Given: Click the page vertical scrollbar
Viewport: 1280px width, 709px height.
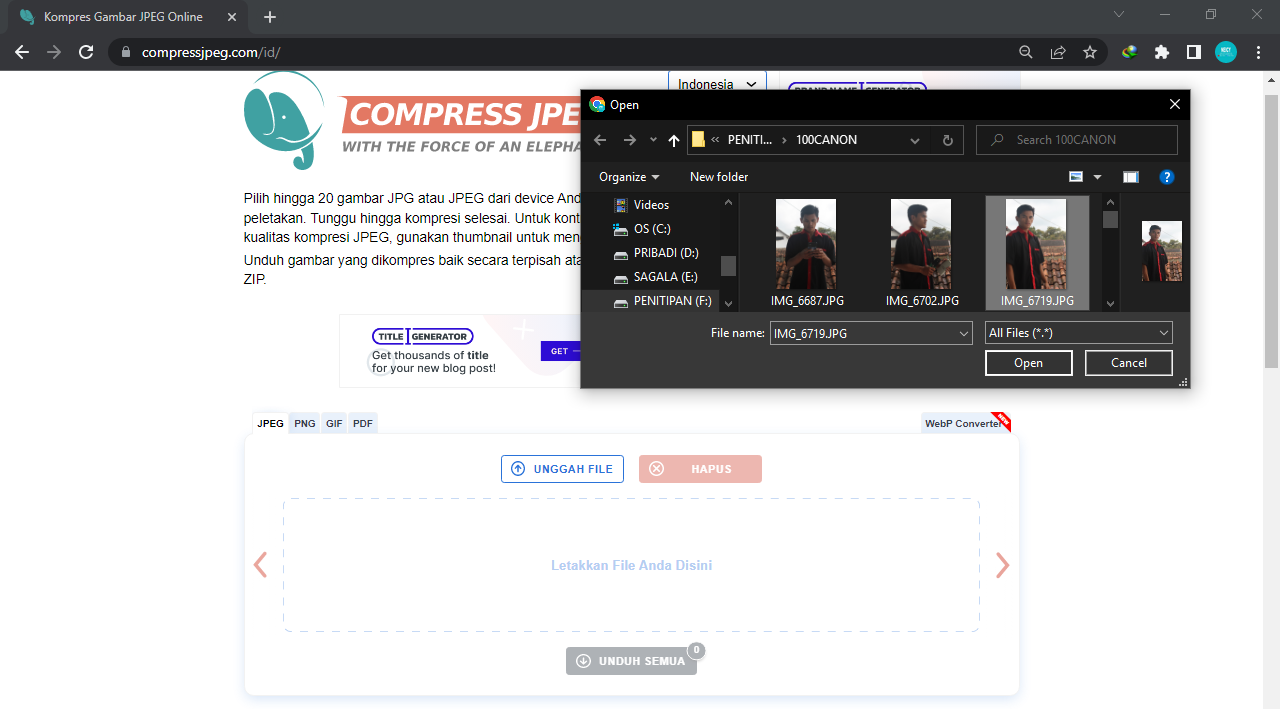Looking at the screenshot, I should point(1272,230).
